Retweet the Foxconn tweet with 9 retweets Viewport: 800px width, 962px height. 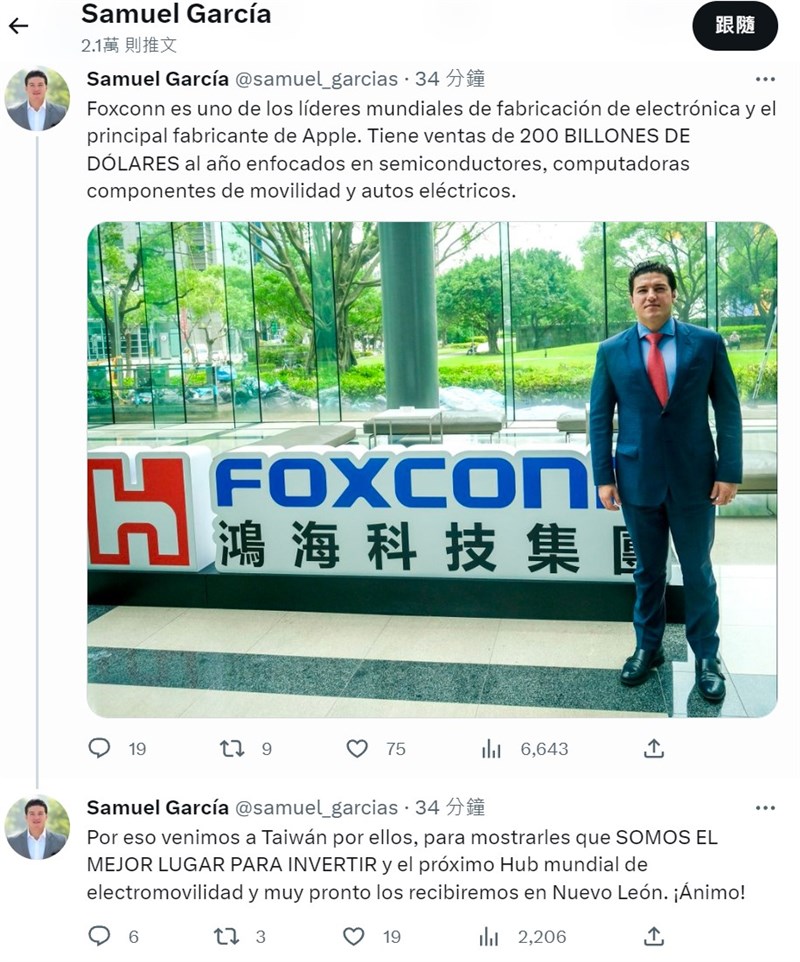(233, 748)
